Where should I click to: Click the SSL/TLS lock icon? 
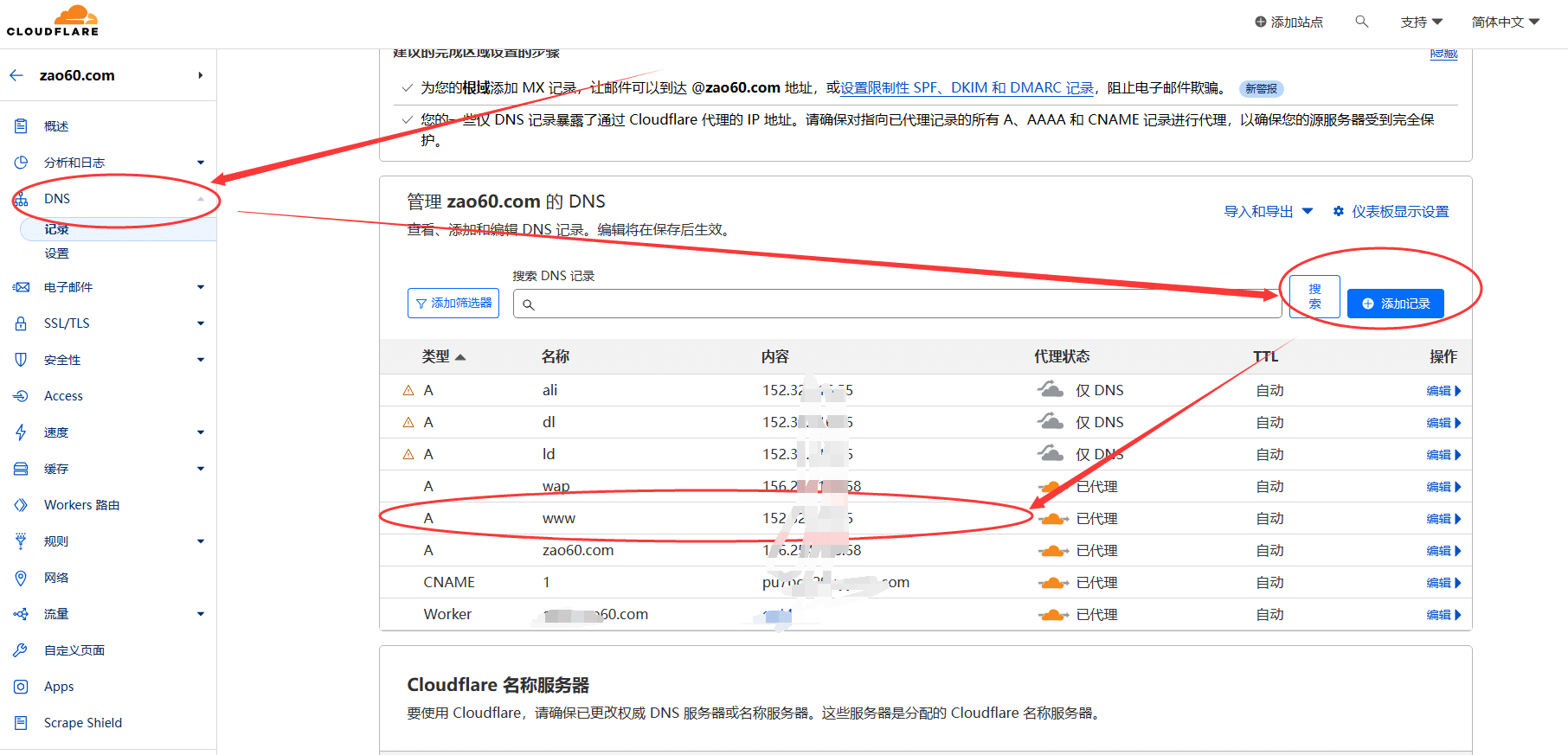21,323
